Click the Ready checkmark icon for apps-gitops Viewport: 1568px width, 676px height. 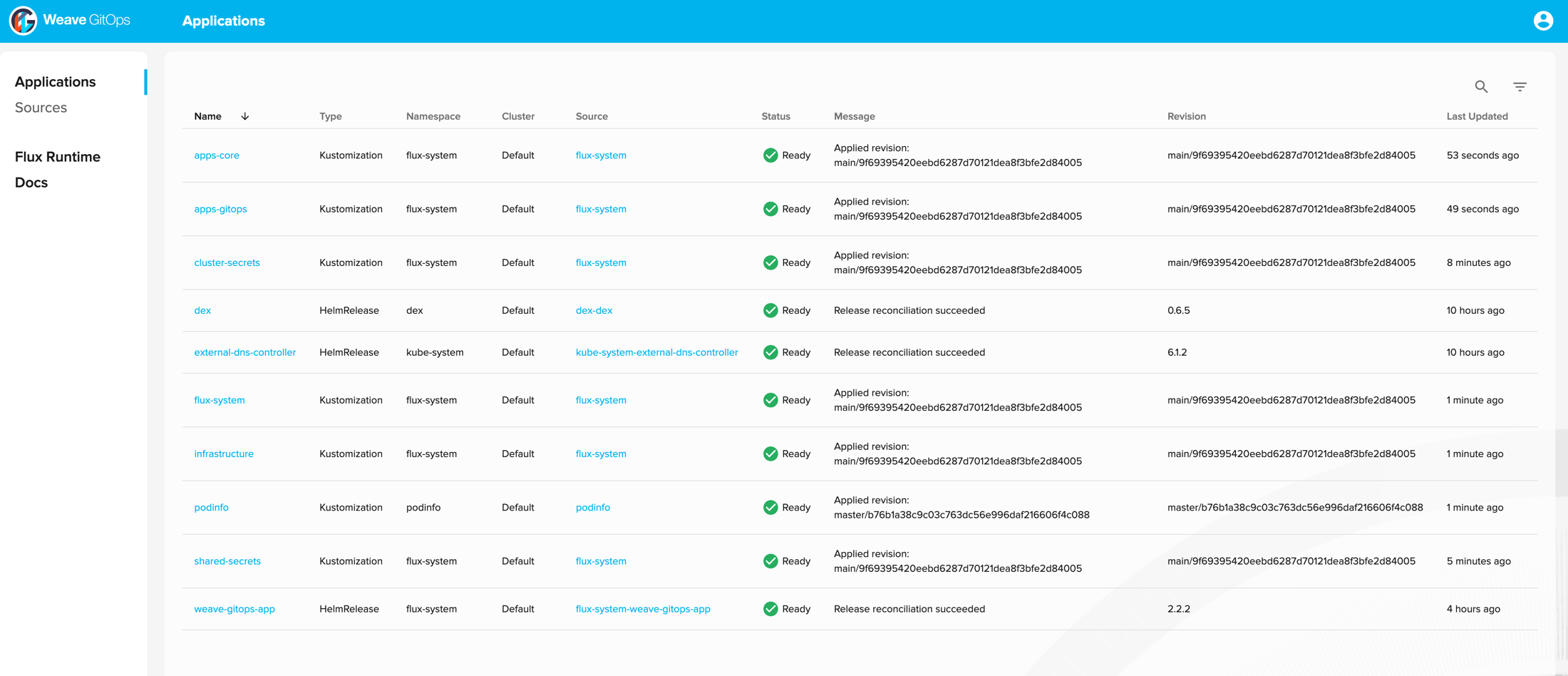770,209
